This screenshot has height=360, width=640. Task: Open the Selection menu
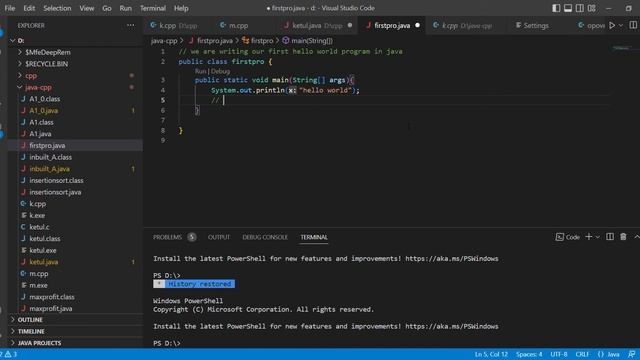point(57,8)
